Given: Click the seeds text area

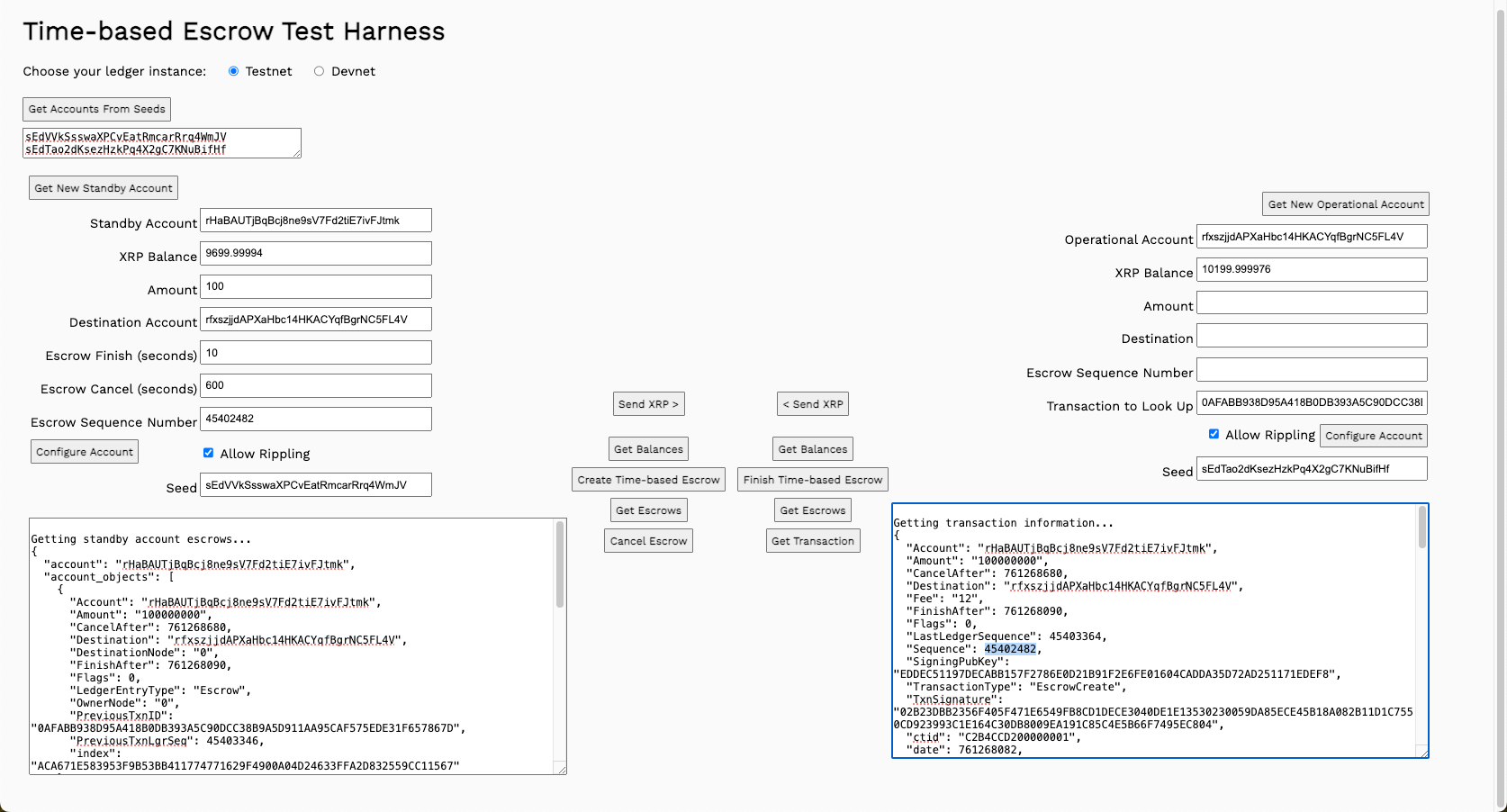Looking at the screenshot, I should 162,143.
